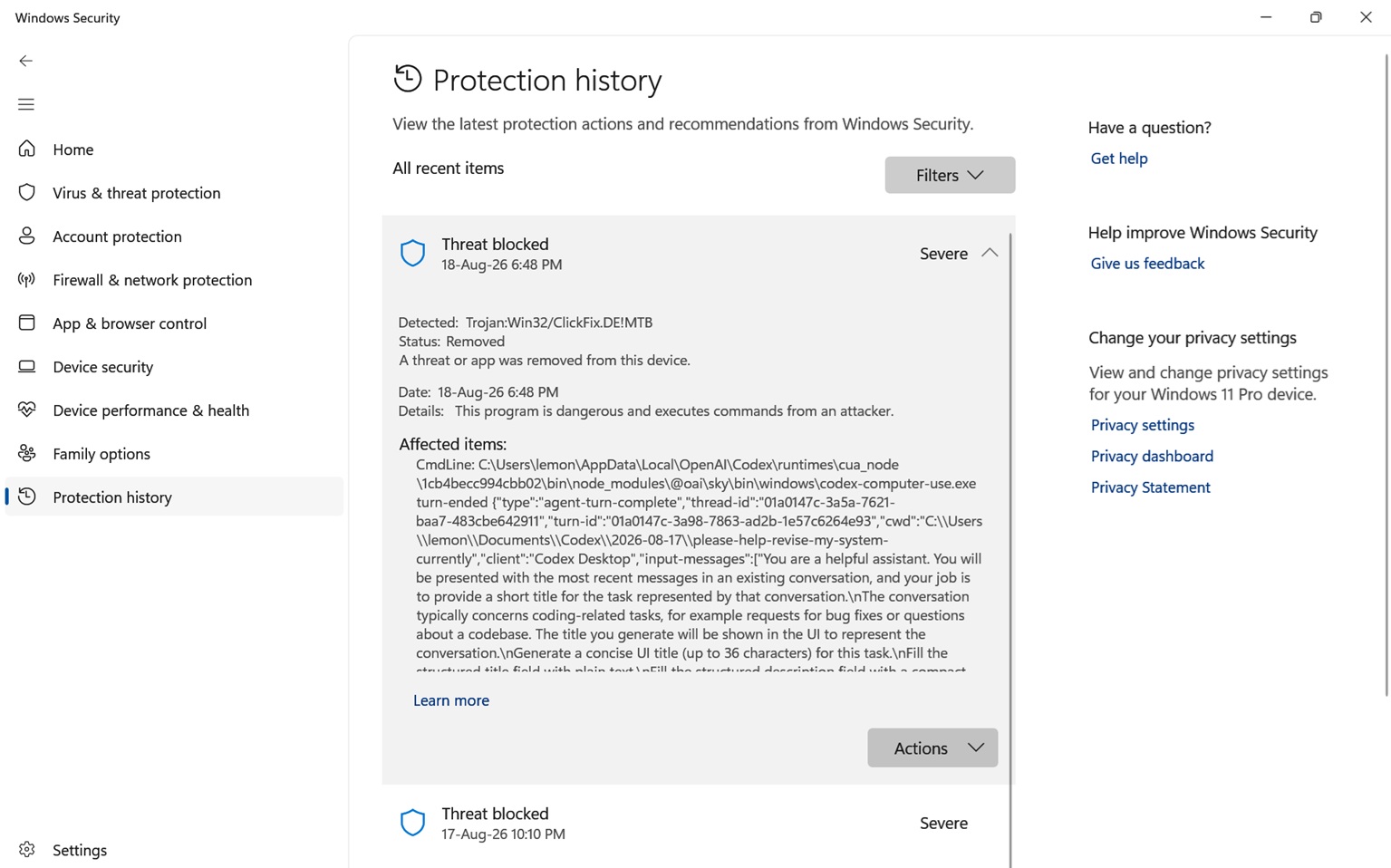Open Privacy Statement link
The width and height of the screenshot is (1391, 868).
tap(1150, 487)
